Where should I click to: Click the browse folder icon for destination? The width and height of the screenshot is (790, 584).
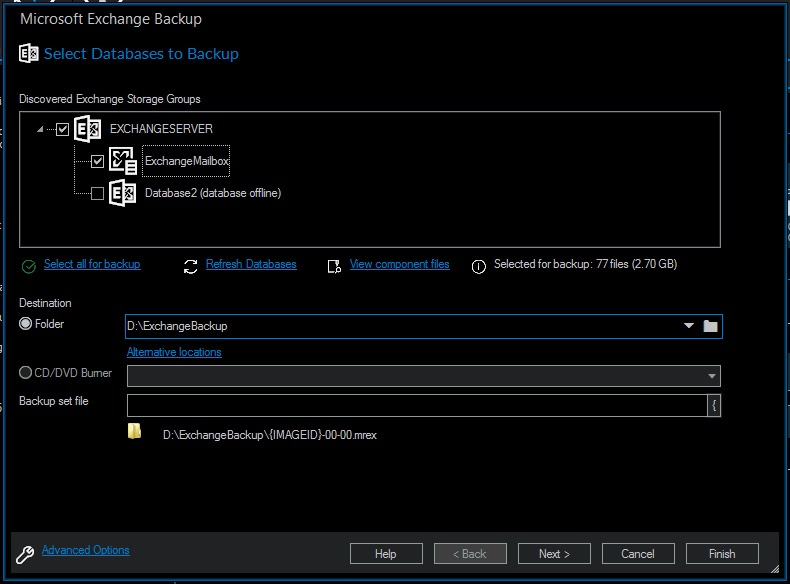coord(710,326)
